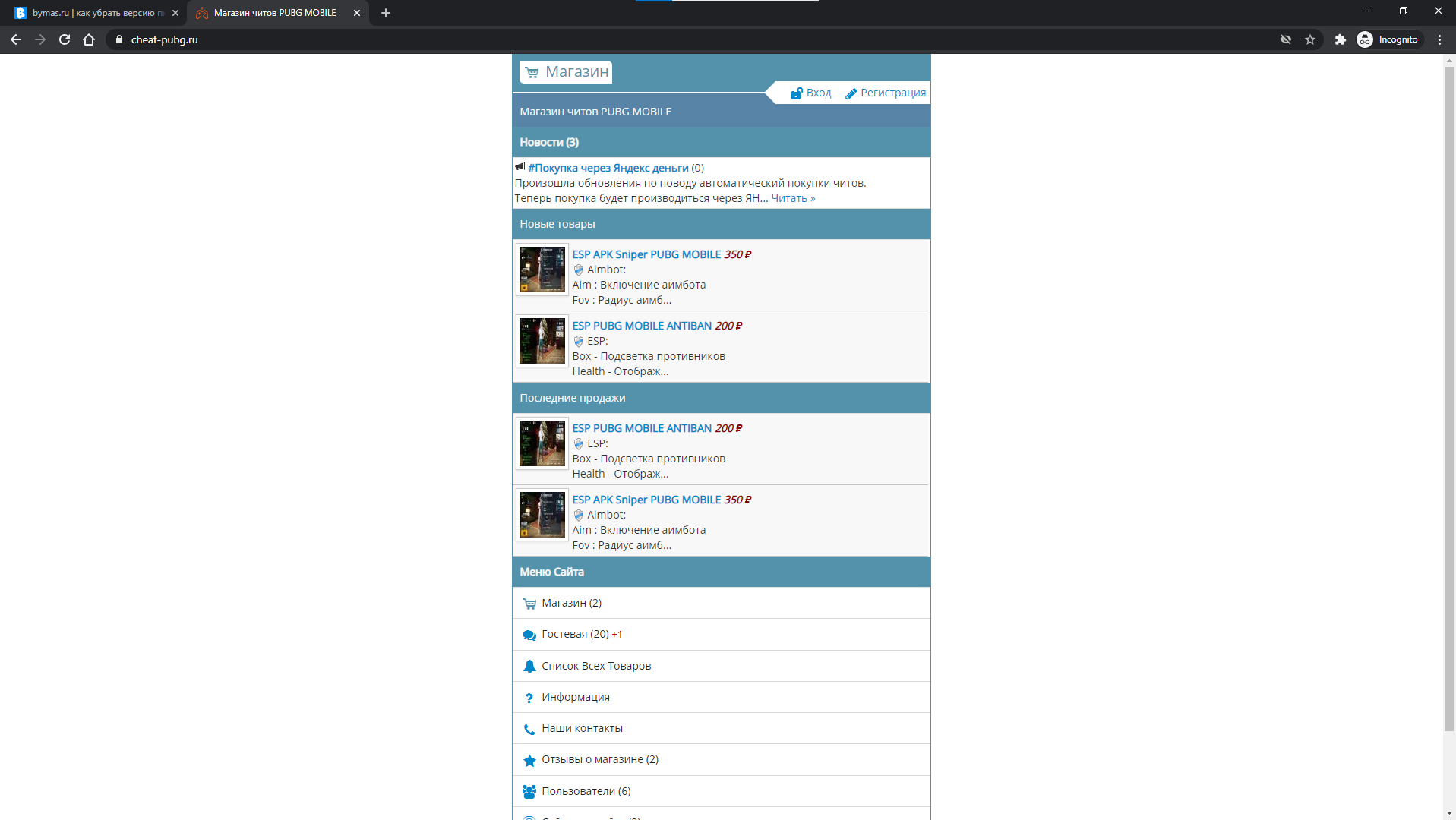Open Отзывы о магазине star item
Viewport: 1456px width, 820px height.
(599, 759)
